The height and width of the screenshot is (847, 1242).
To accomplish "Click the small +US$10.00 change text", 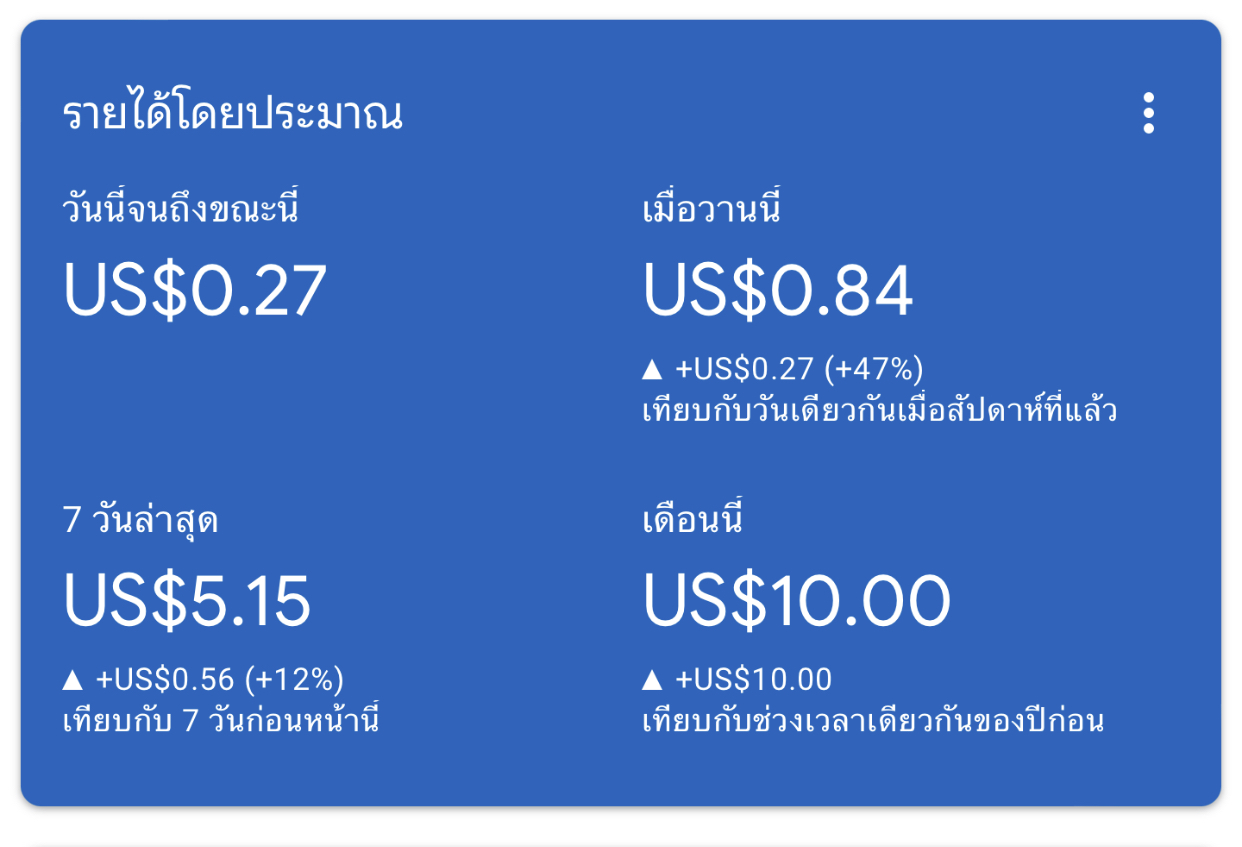I will tap(754, 680).
